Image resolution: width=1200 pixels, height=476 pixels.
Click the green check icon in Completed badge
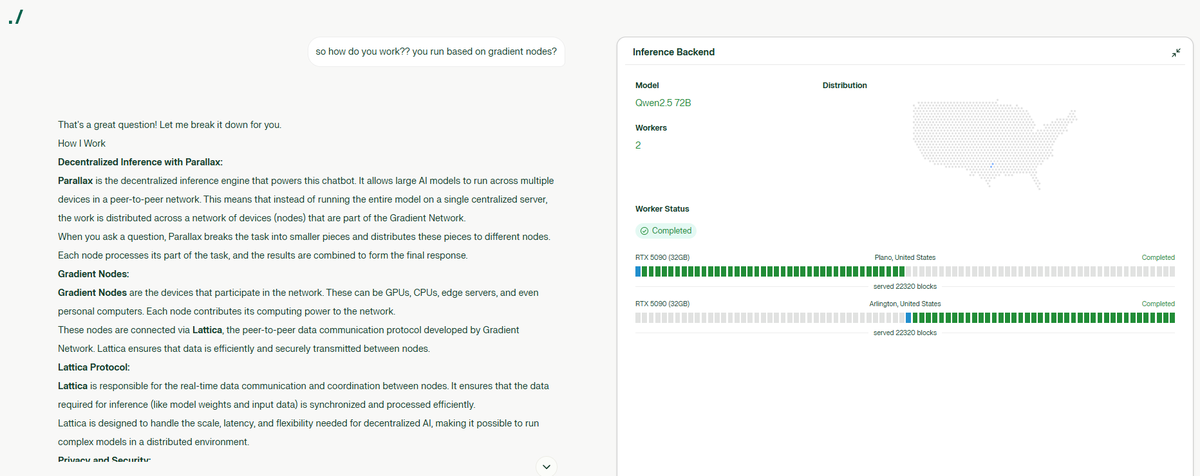pos(644,231)
